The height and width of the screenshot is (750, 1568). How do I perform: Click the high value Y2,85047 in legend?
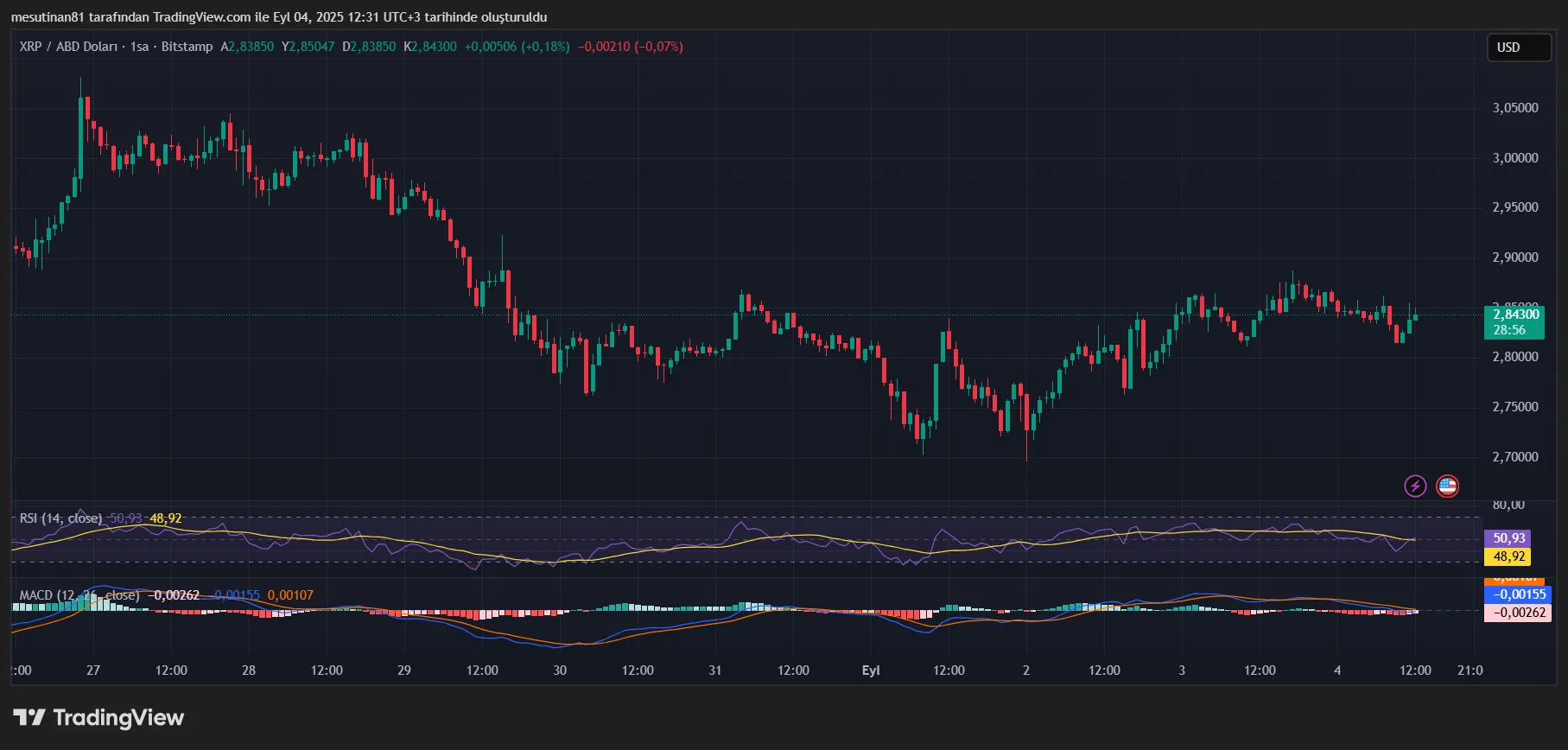click(308, 47)
